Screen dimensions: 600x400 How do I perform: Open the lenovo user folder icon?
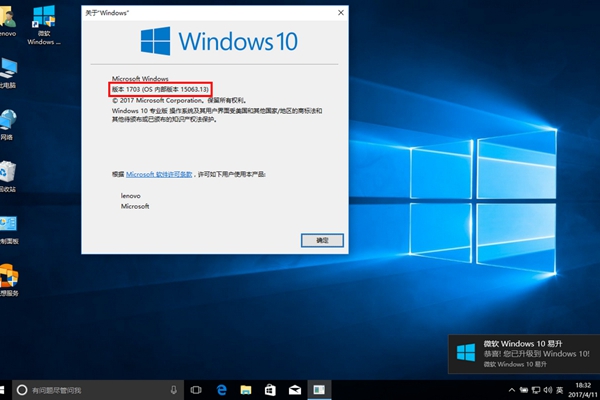[x=8, y=21]
